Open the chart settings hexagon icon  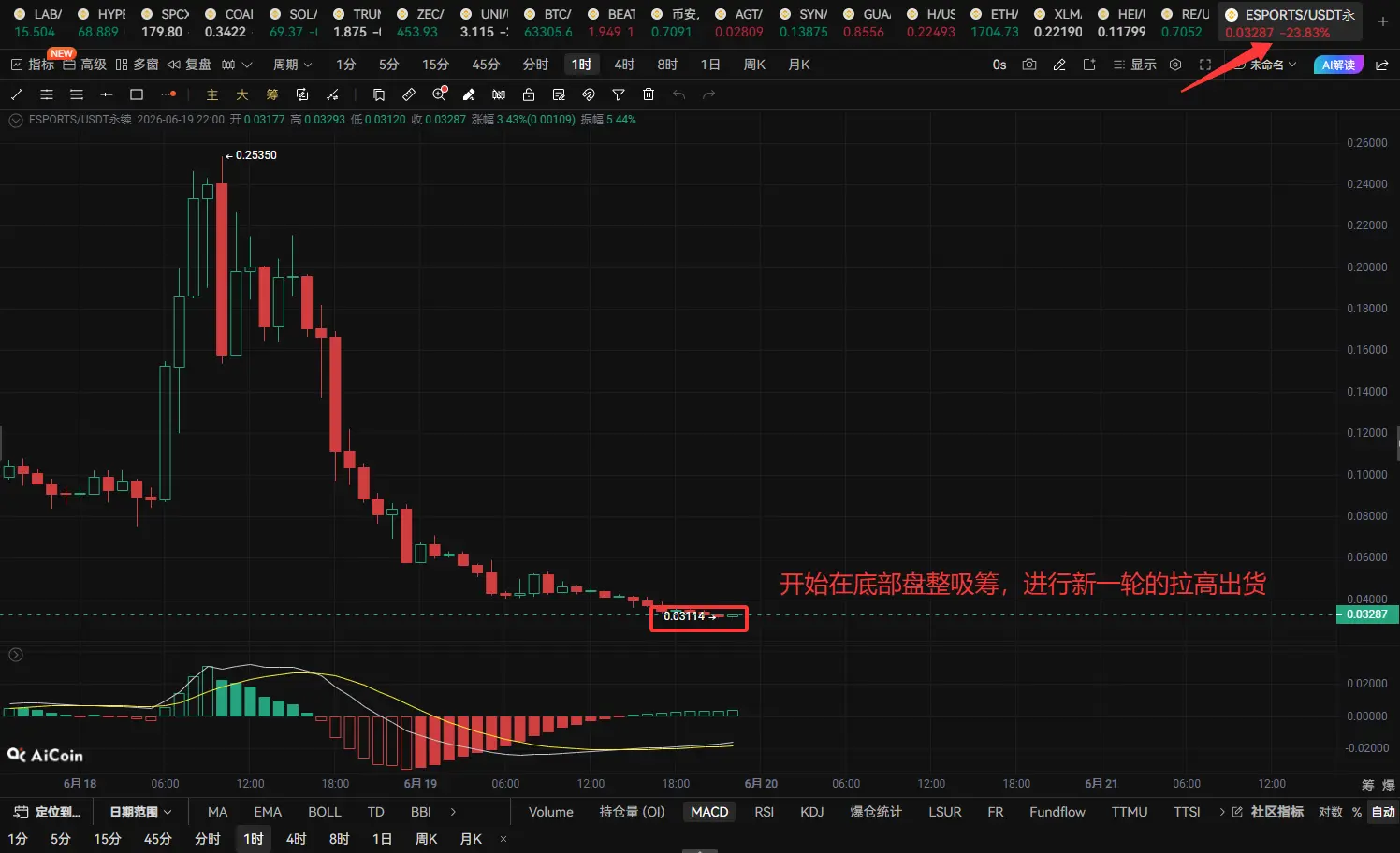point(1175,65)
